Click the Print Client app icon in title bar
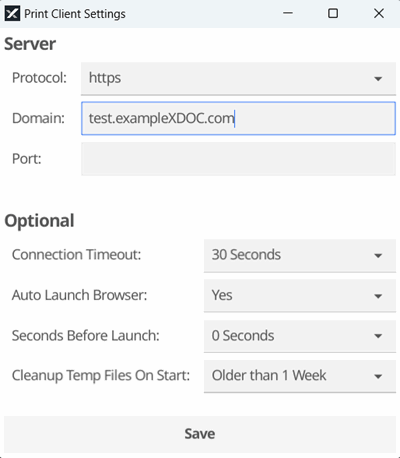400x458 pixels. click(12, 14)
